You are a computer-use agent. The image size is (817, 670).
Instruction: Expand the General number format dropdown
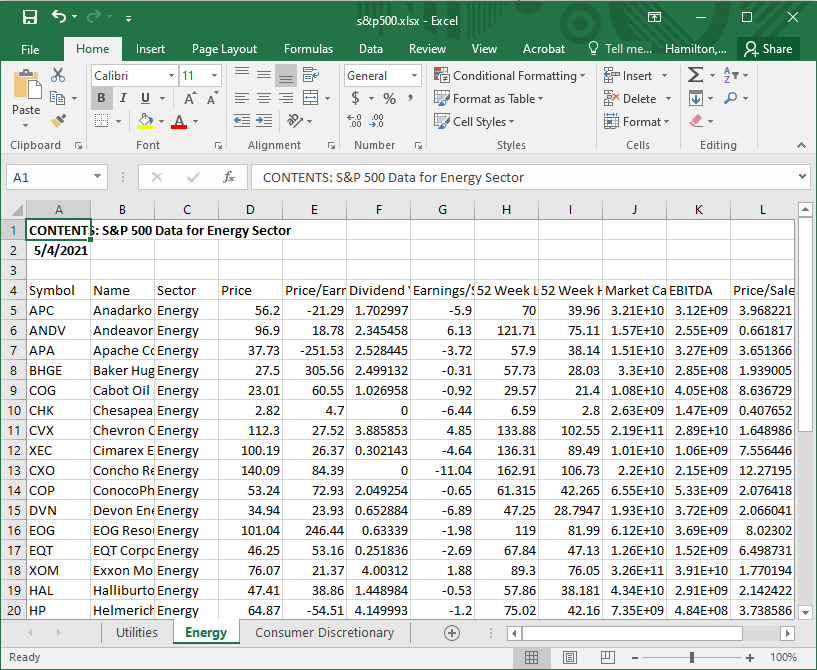414,76
